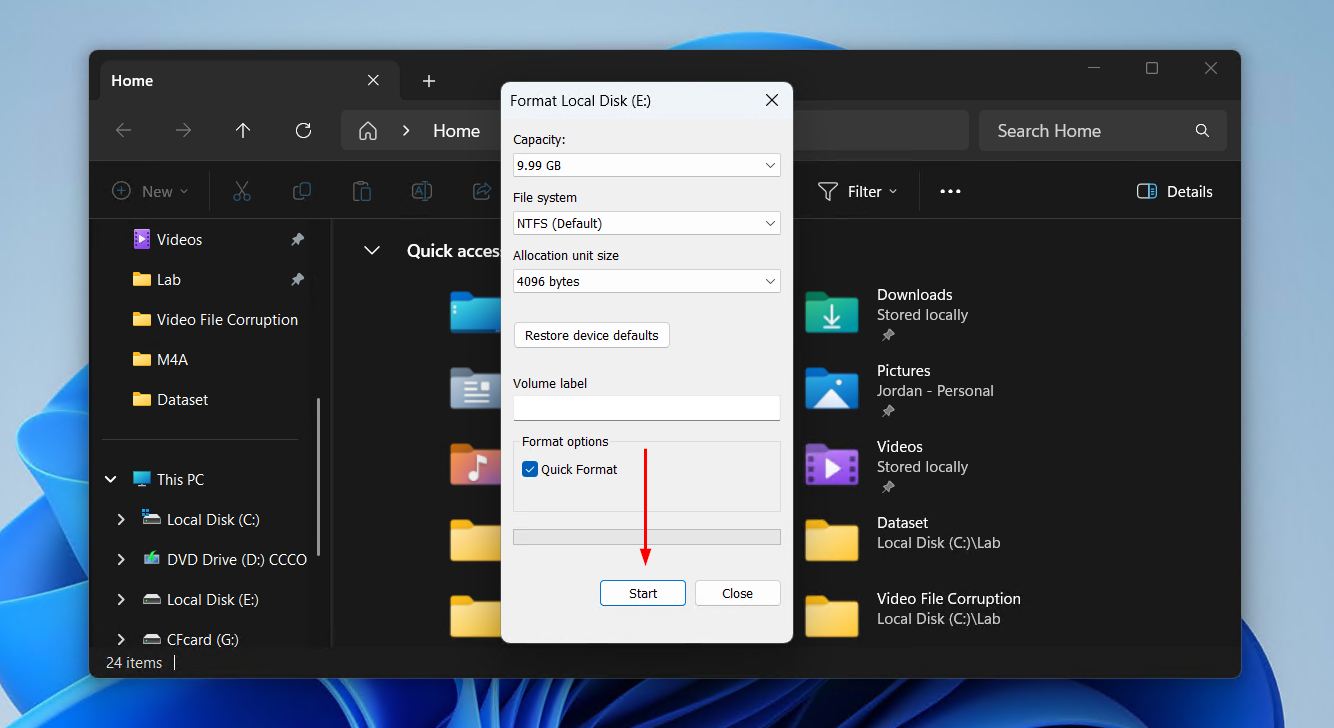Click the Up arrow navigation icon

pos(243,131)
